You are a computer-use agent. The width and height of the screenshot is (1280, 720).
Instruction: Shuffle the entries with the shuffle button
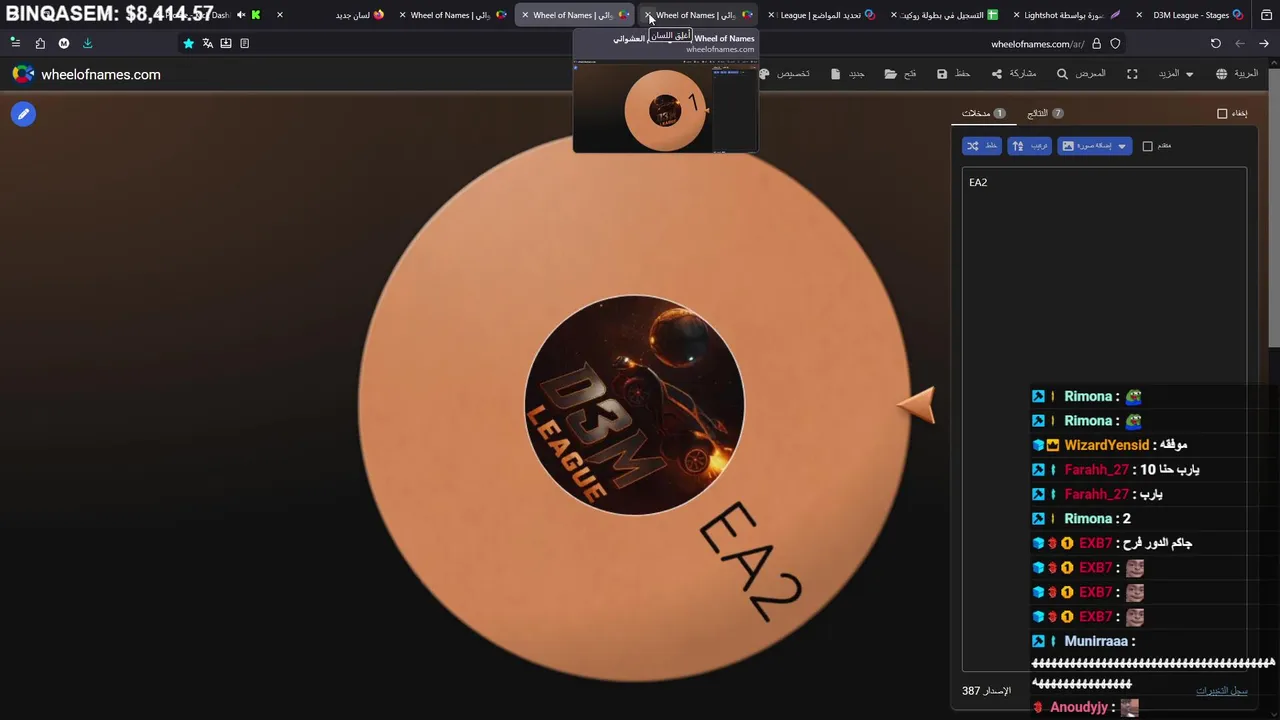[x=981, y=146]
